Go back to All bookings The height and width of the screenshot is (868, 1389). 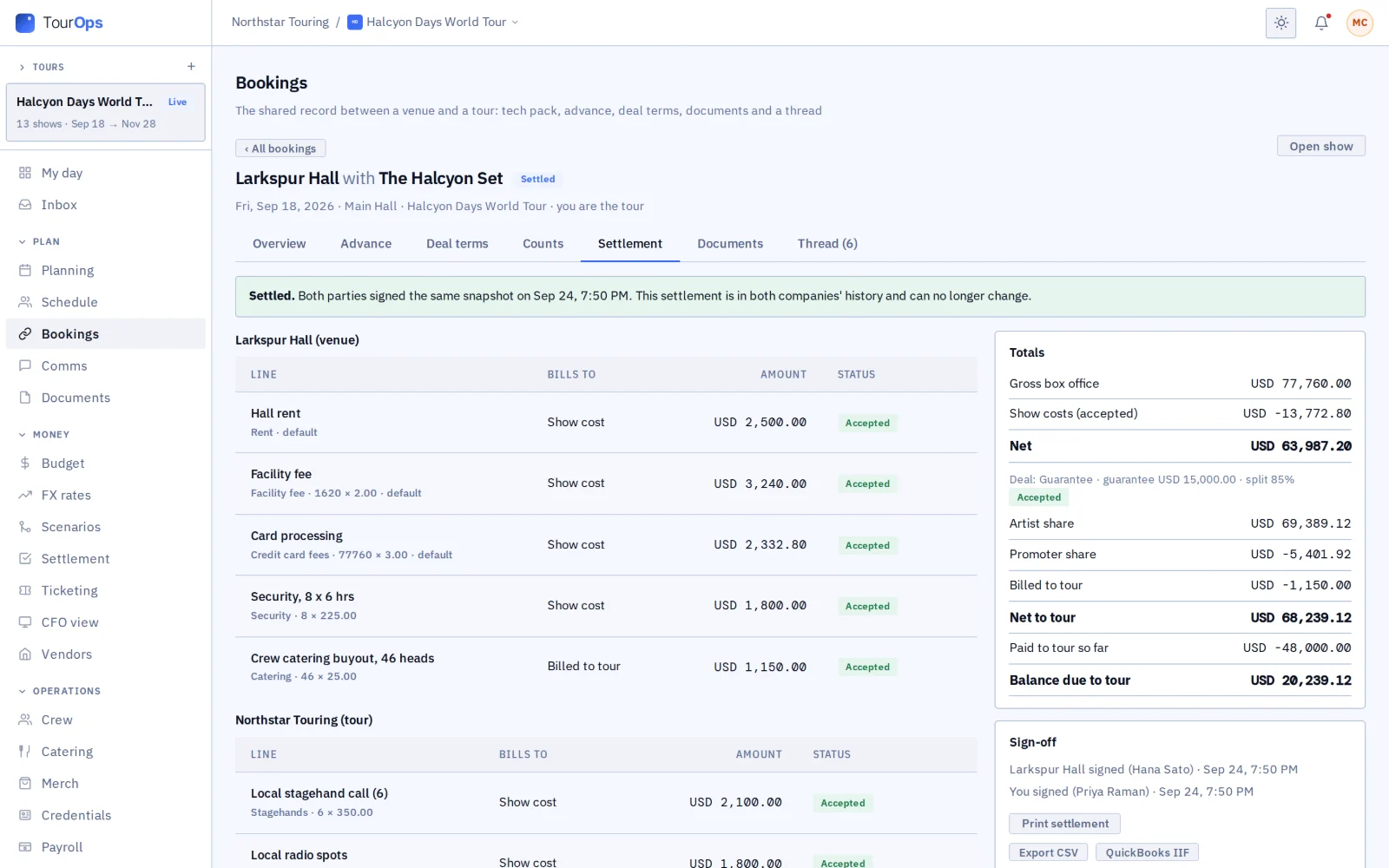click(x=280, y=148)
